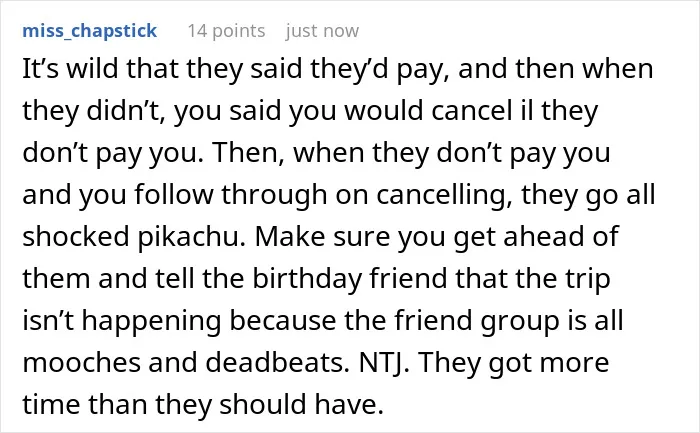The image size is (700, 433).
Task: Click the words 'mooches and deadbeats'
Action: (x=184, y=362)
